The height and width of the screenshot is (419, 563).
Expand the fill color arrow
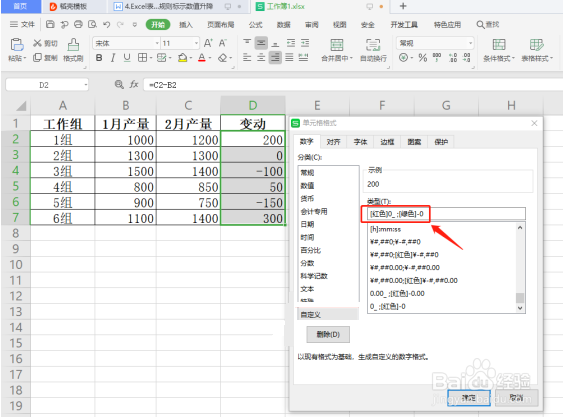[x=191, y=58]
